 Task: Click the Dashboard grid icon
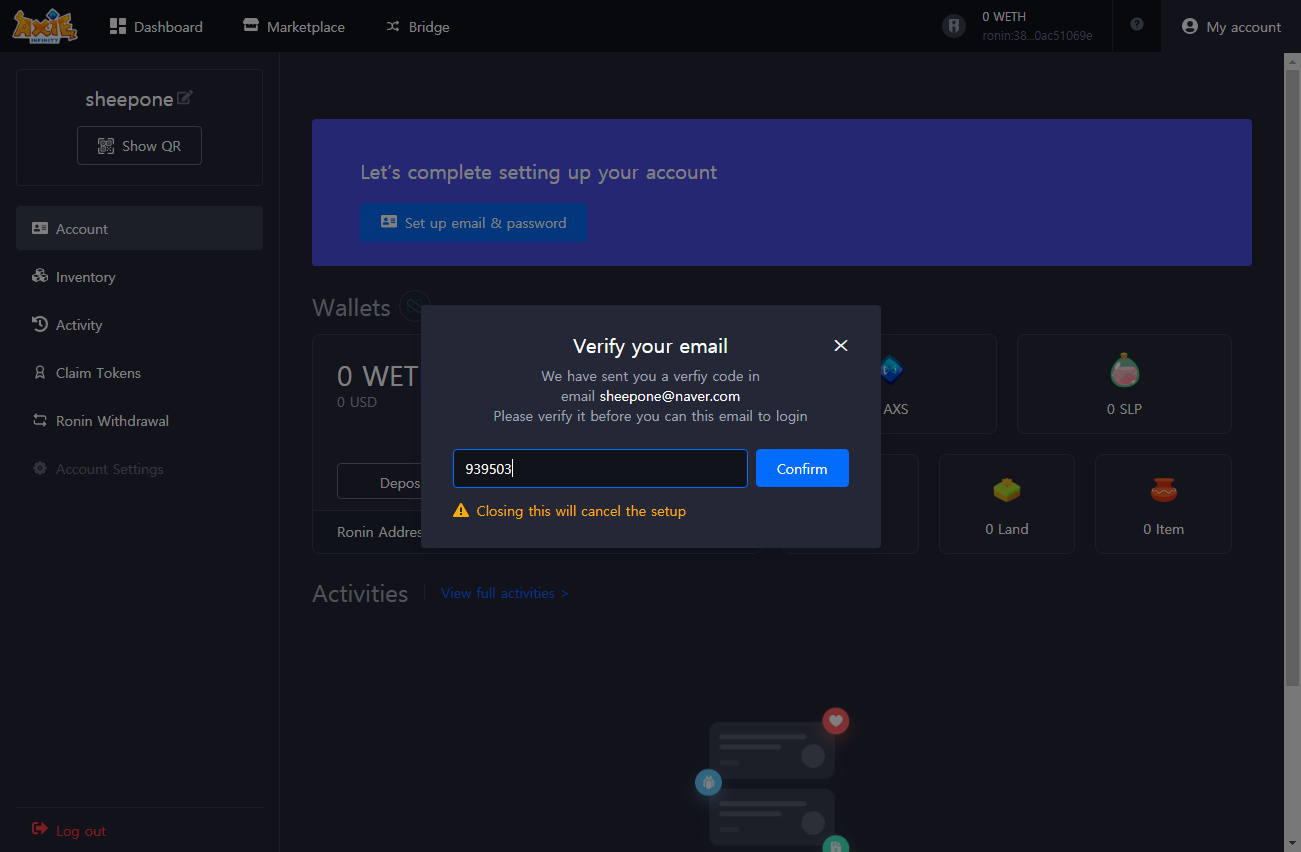pyautogui.click(x=118, y=26)
